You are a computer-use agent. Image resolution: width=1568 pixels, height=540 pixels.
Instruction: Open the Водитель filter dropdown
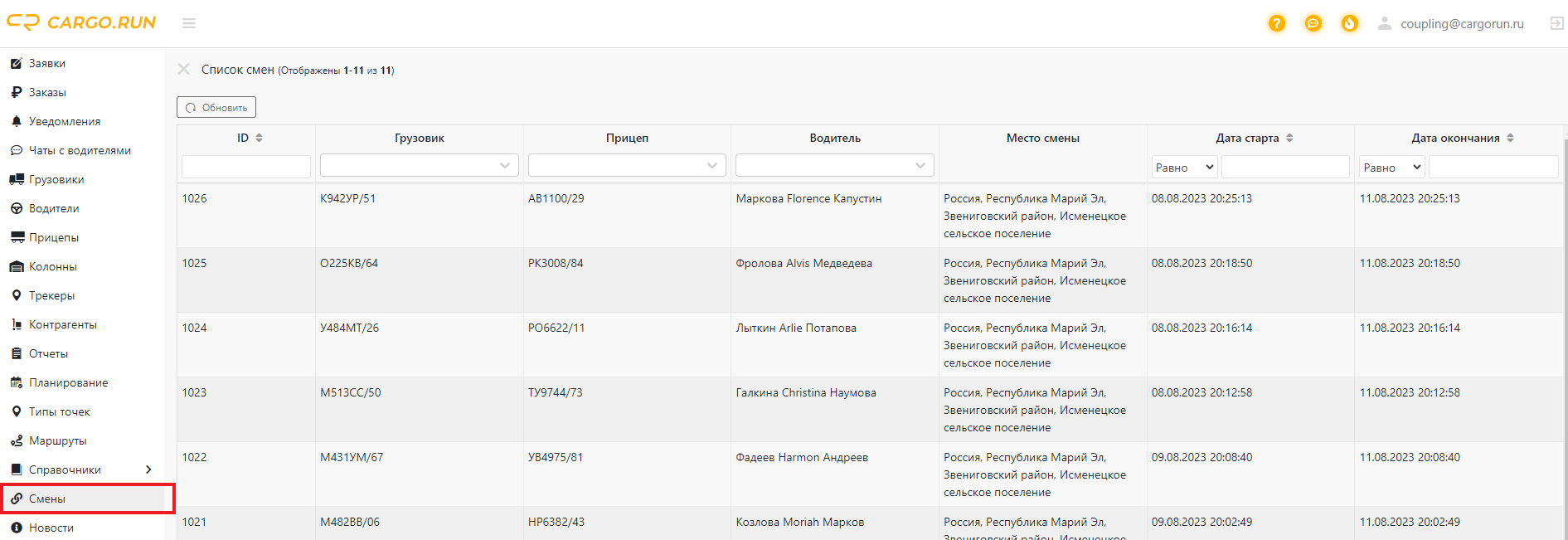pos(835,165)
